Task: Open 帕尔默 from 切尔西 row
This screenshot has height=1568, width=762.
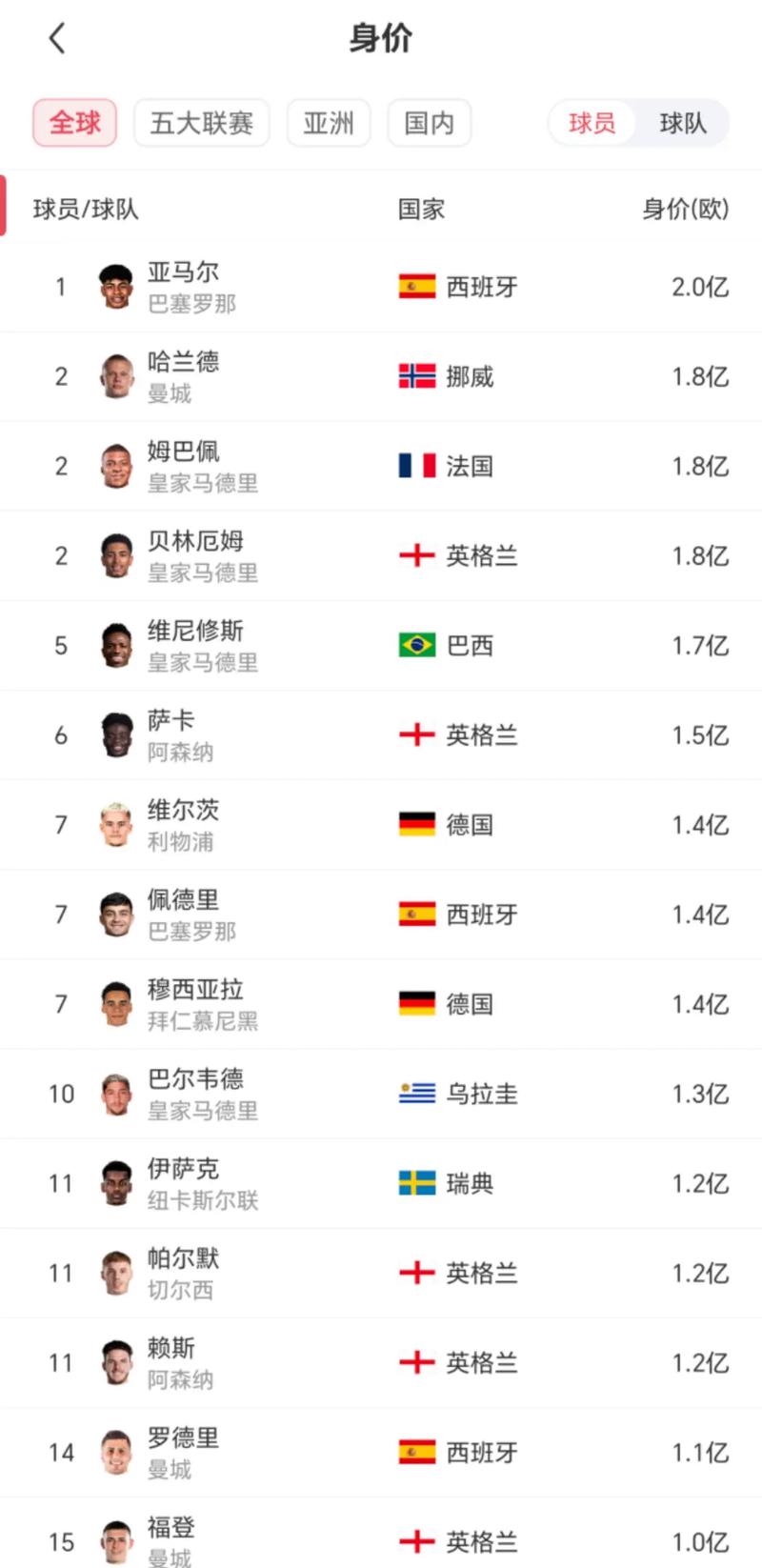Action: coord(381,1274)
